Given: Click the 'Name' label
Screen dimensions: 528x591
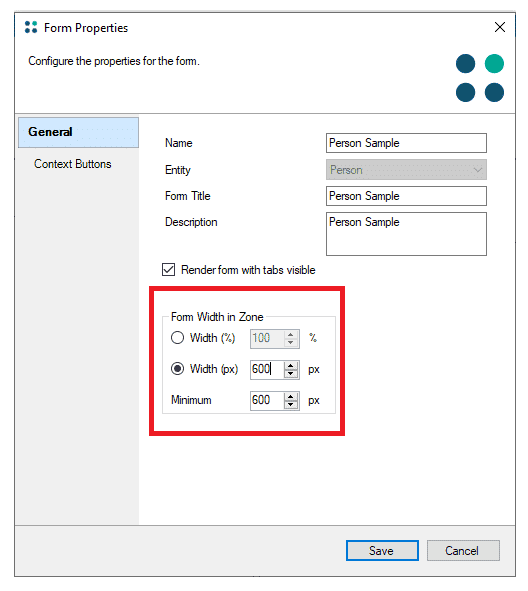Looking at the screenshot, I should (179, 143).
